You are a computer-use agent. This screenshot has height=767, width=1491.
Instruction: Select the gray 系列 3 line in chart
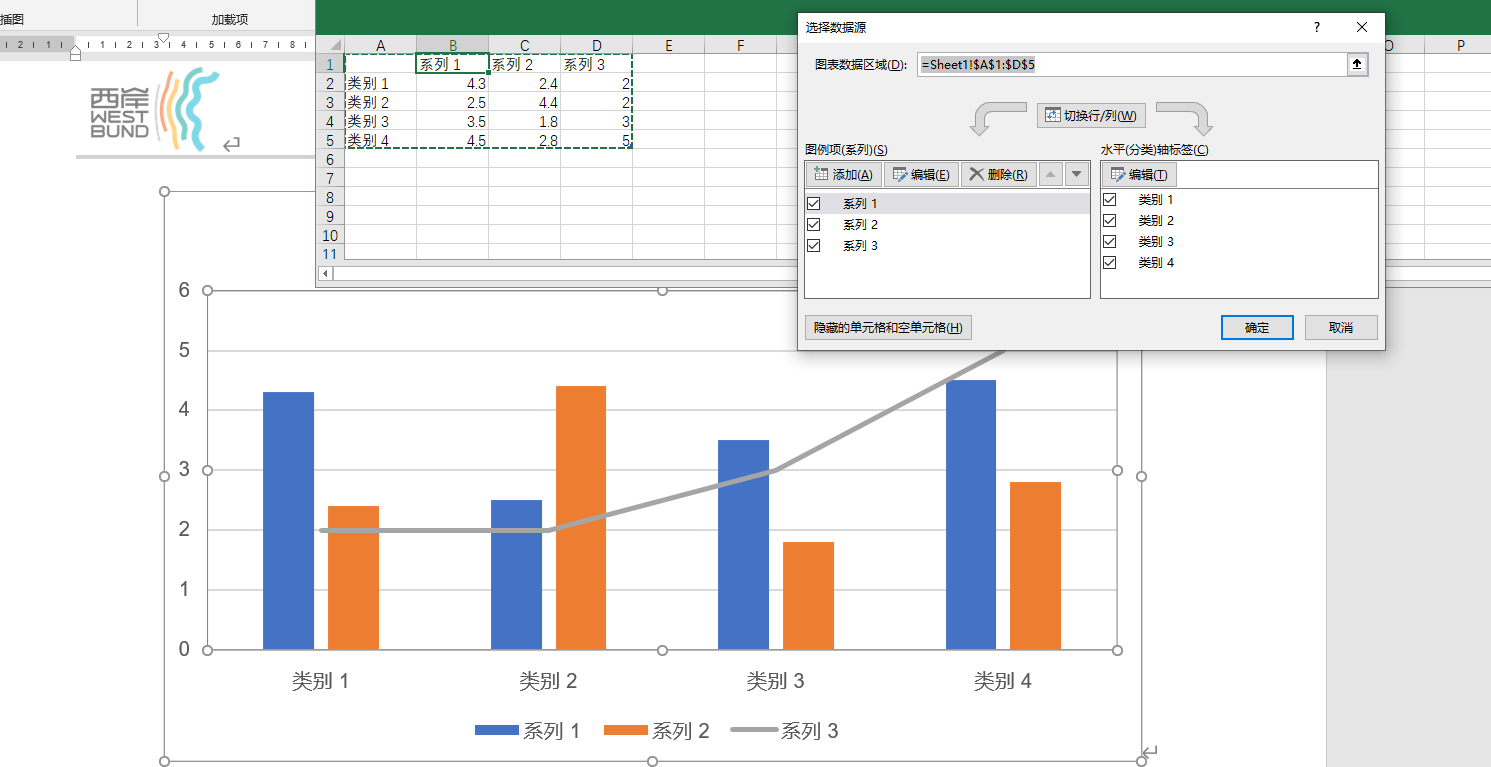coord(663,499)
